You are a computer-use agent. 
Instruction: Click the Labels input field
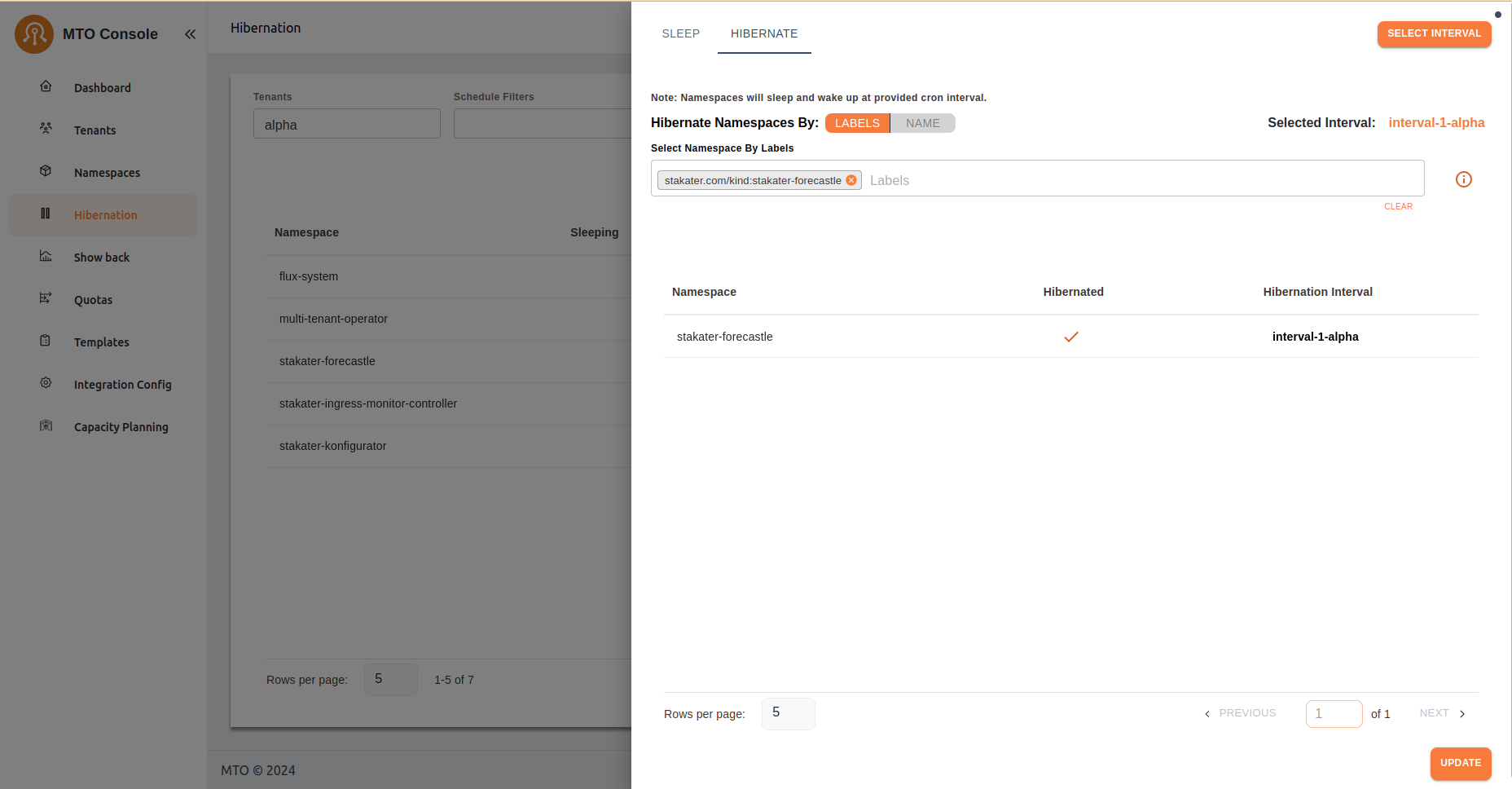(x=1141, y=180)
